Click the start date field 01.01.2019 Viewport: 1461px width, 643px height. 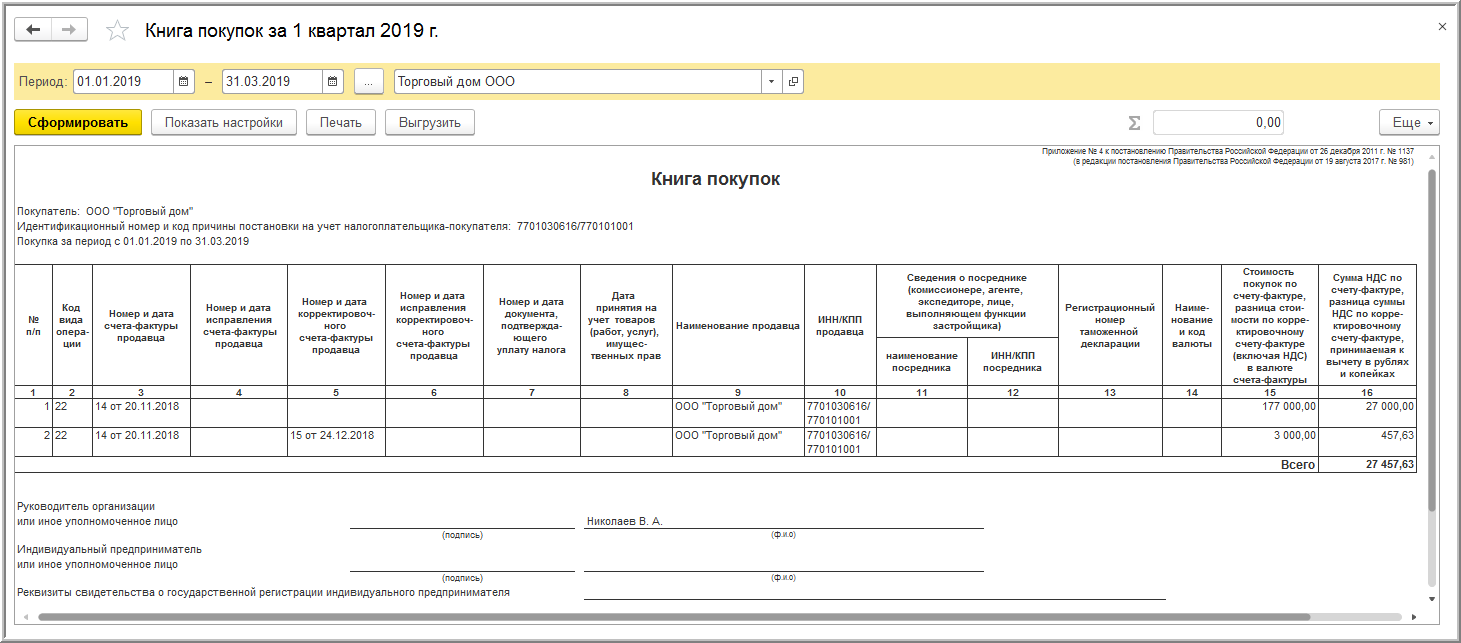tap(123, 81)
